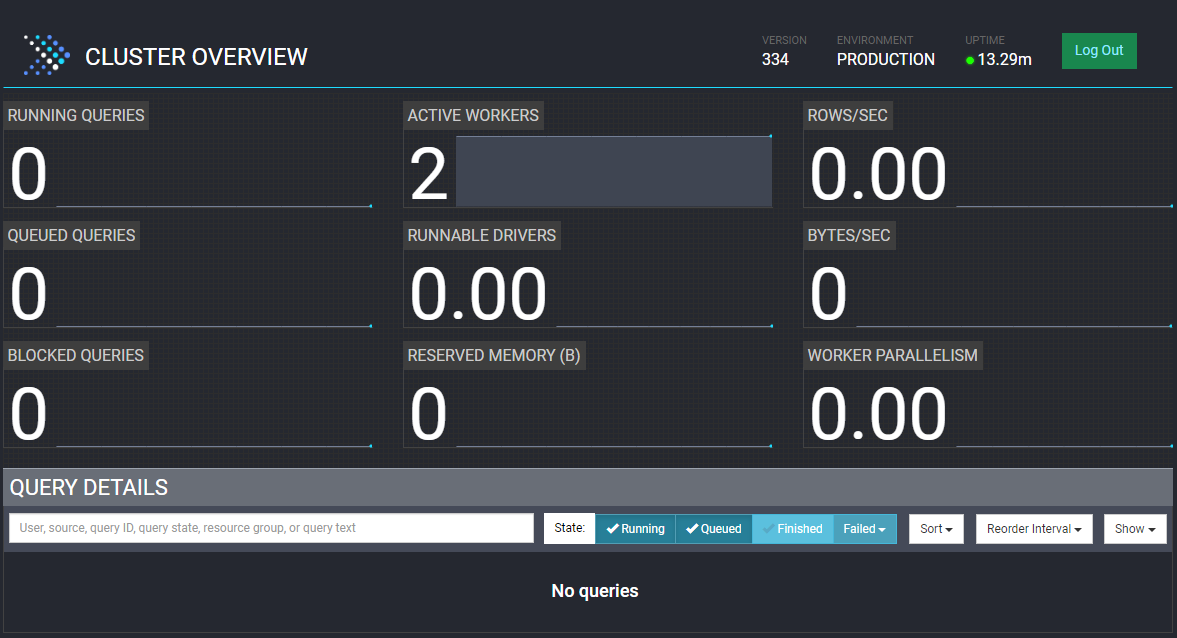The image size is (1177, 638).
Task: Enable the Queued state filter
Action: coord(713,528)
